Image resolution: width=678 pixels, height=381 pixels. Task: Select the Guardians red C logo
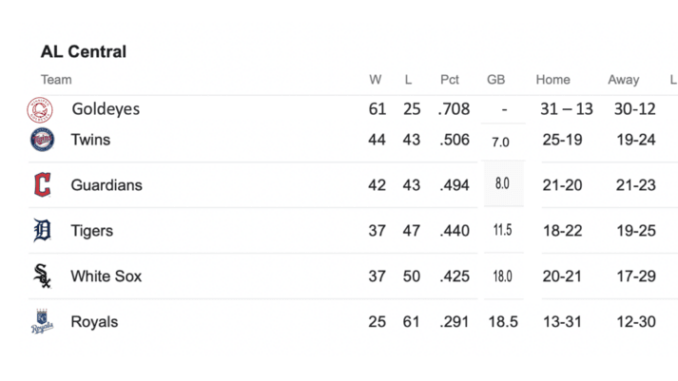[42, 185]
